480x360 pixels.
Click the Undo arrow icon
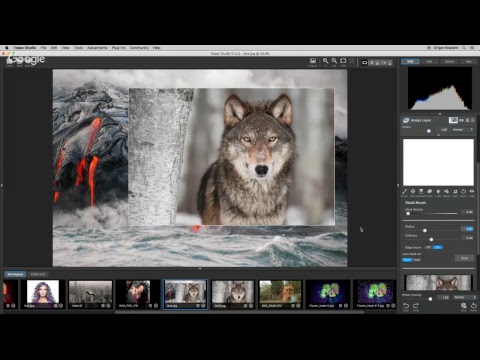pyautogui.click(x=406, y=305)
